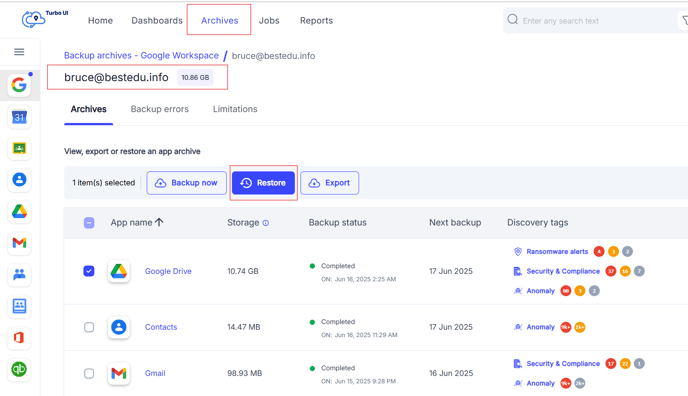
Task: Open QuickBooks sidebar icon
Action: pyautogui.click(x=19, y=369)
